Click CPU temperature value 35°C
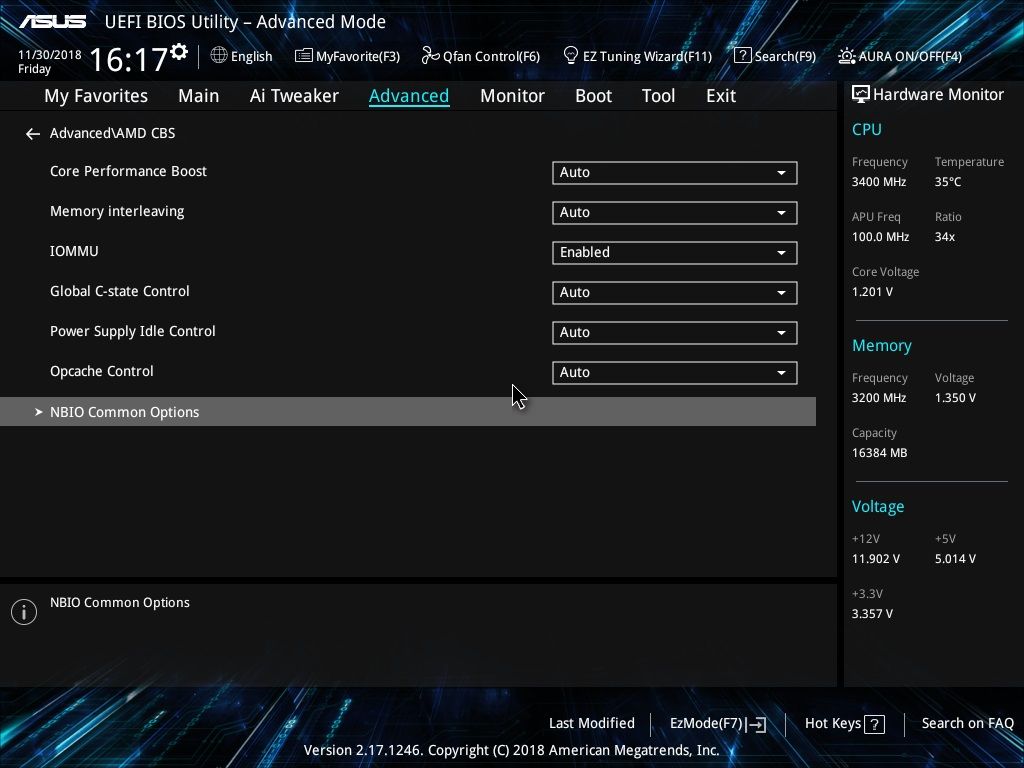1024x768 pixels. pos(948,182)
